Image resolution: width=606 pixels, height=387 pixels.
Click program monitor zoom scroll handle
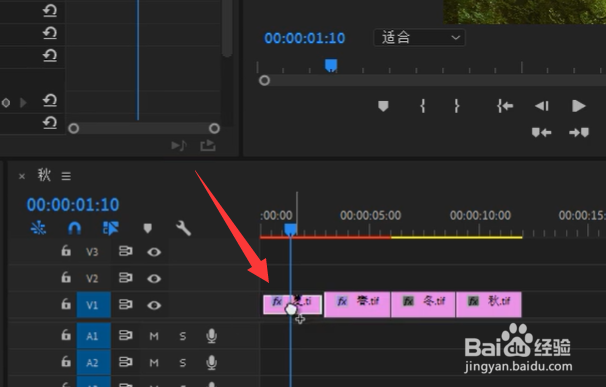[264, 80]
